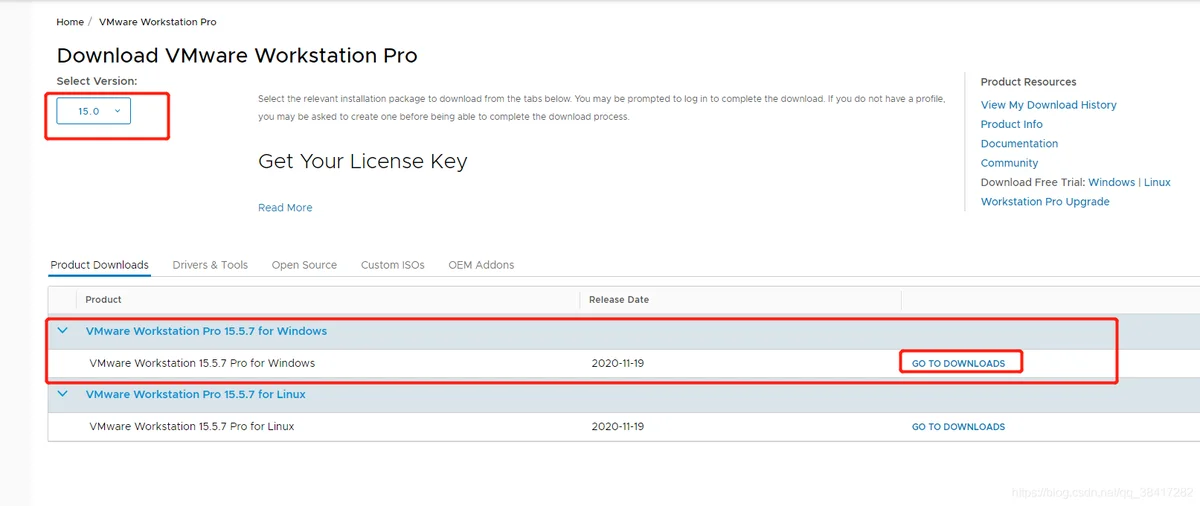Open the 15.0 version dropdown
1200x506 pixels.
coord(93,111)
